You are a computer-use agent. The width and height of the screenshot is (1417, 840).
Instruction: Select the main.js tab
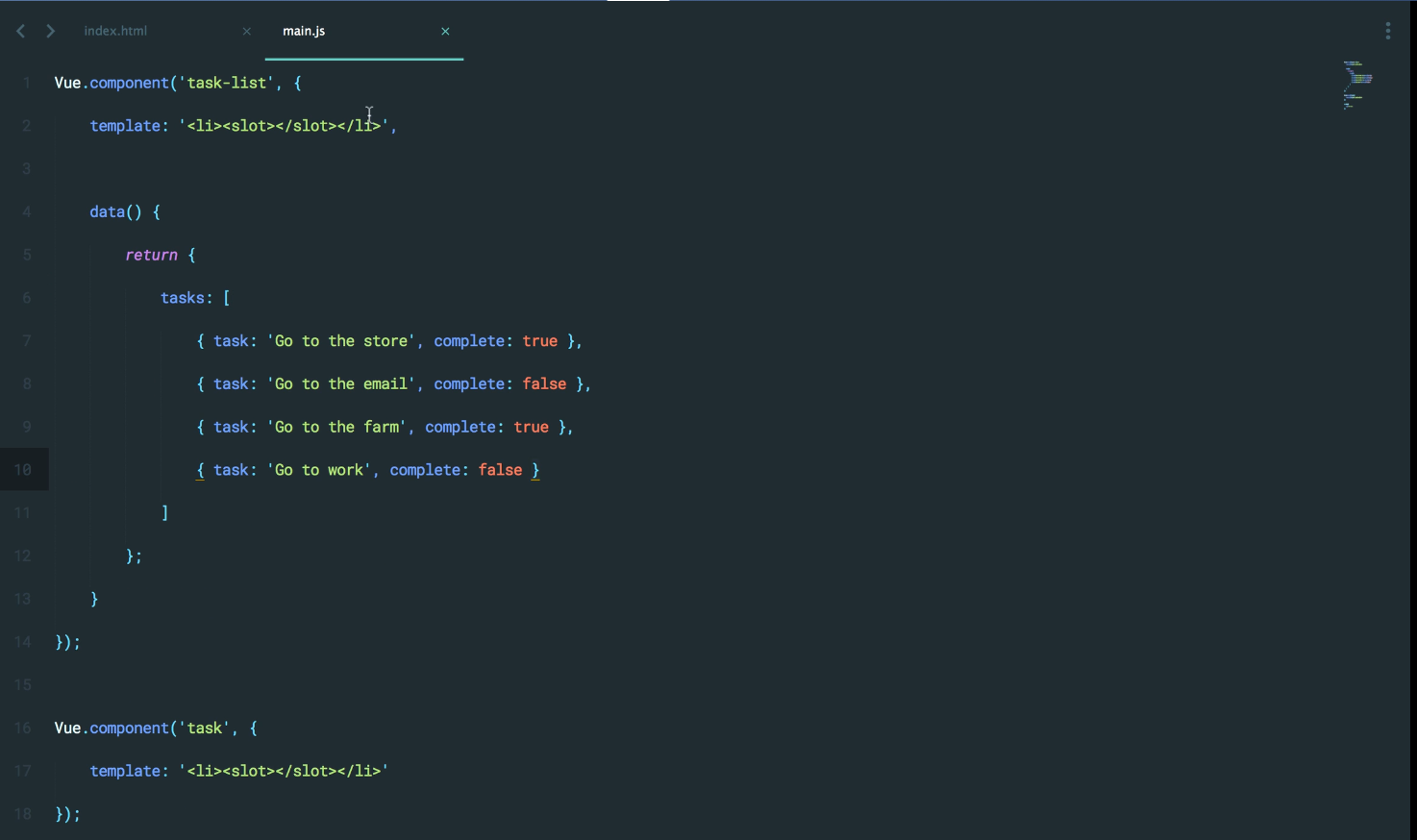tap(304, 31)
